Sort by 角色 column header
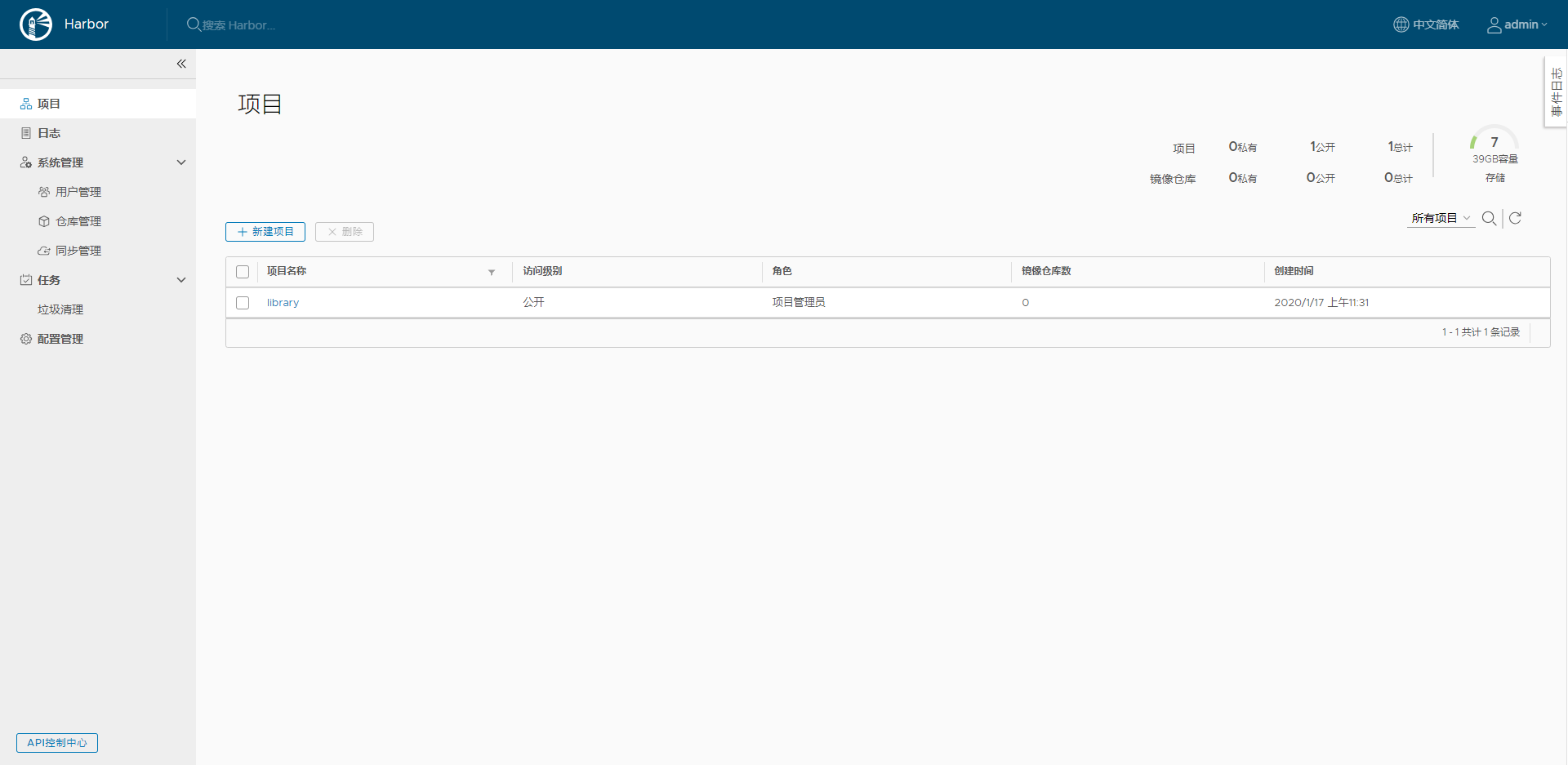This screenshot has height=765, width=1568. click(x=782, y=271)
